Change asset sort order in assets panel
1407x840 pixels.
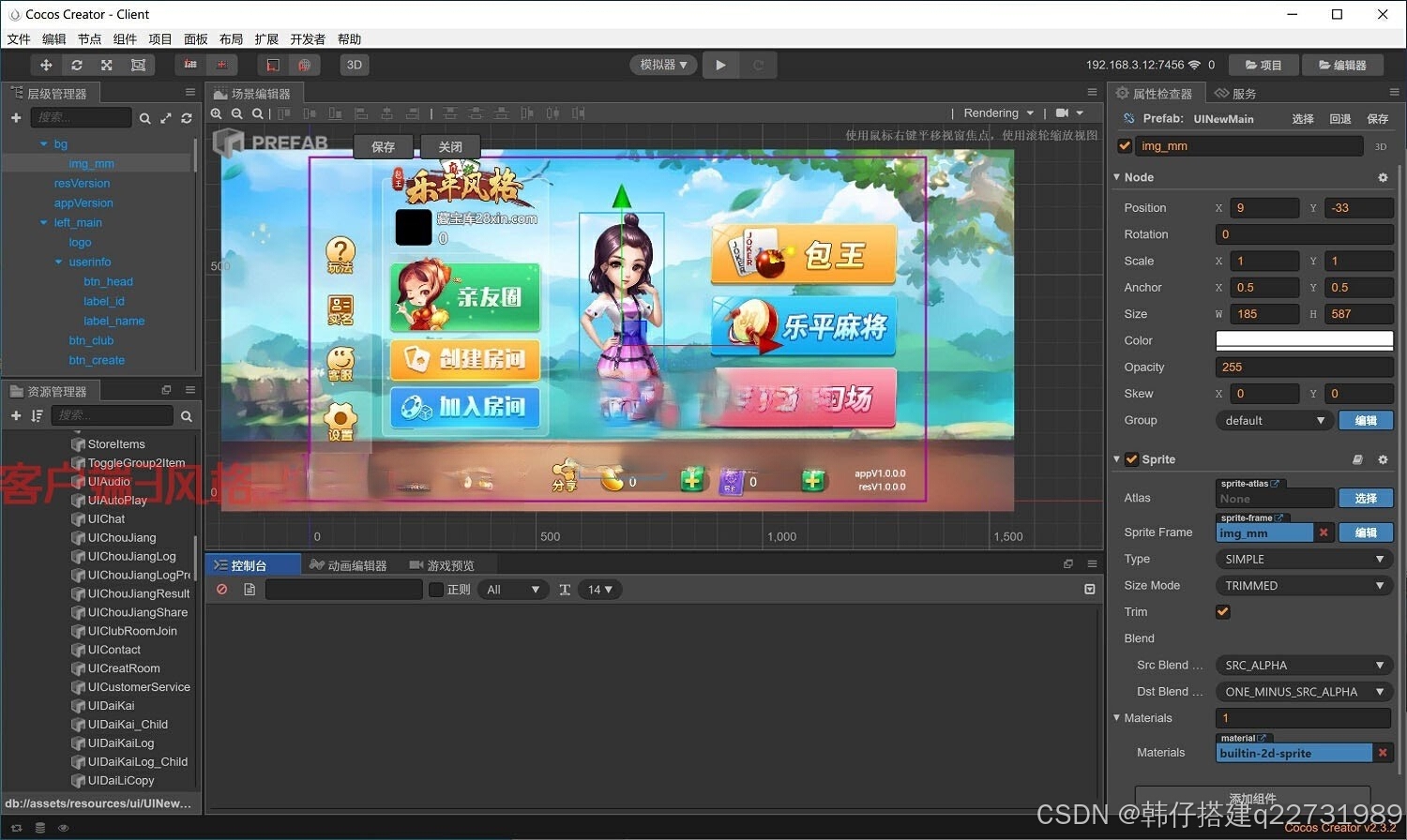pos(37,415)
